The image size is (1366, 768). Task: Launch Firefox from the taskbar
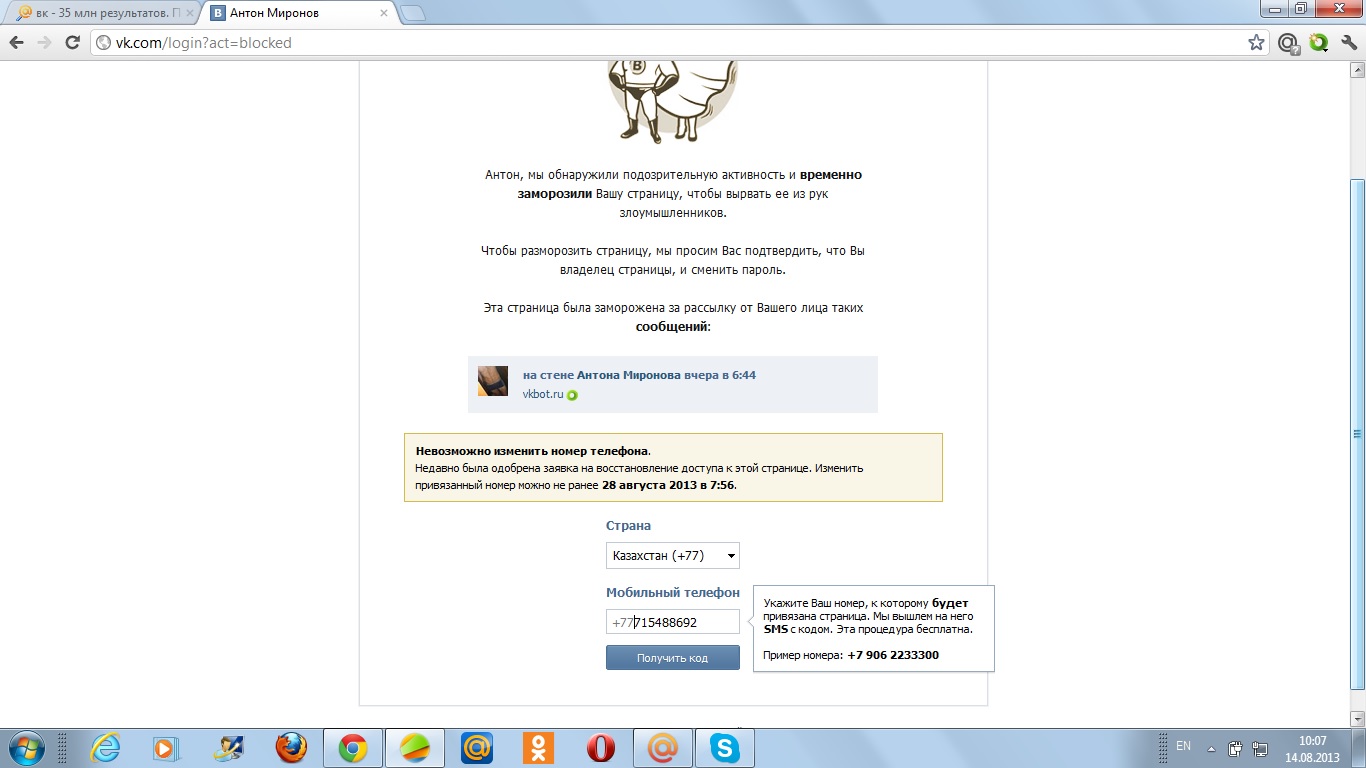pyautogui.click(x=291, y=748)
